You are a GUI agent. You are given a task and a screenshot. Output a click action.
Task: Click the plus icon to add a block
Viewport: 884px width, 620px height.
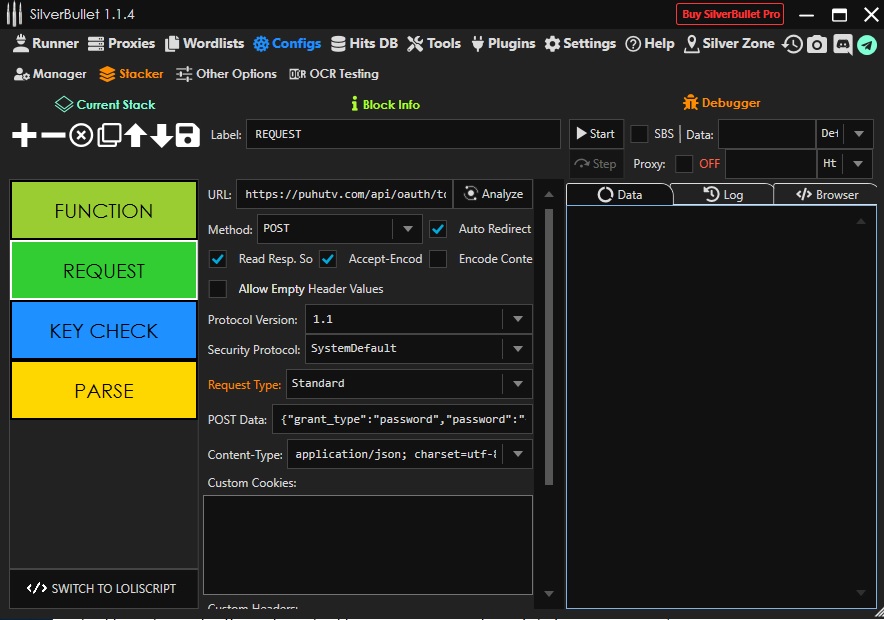click(x=24, y=135)
